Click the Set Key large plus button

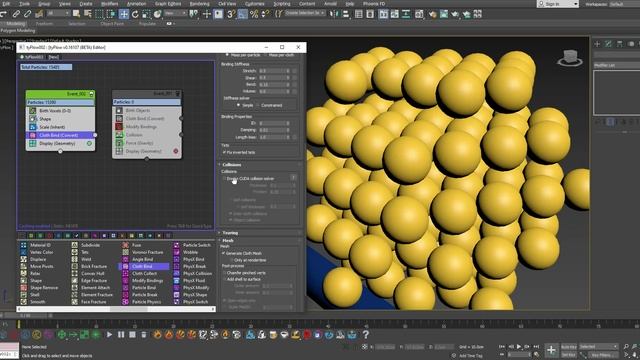pyautogui.click(x=551, y=350)
